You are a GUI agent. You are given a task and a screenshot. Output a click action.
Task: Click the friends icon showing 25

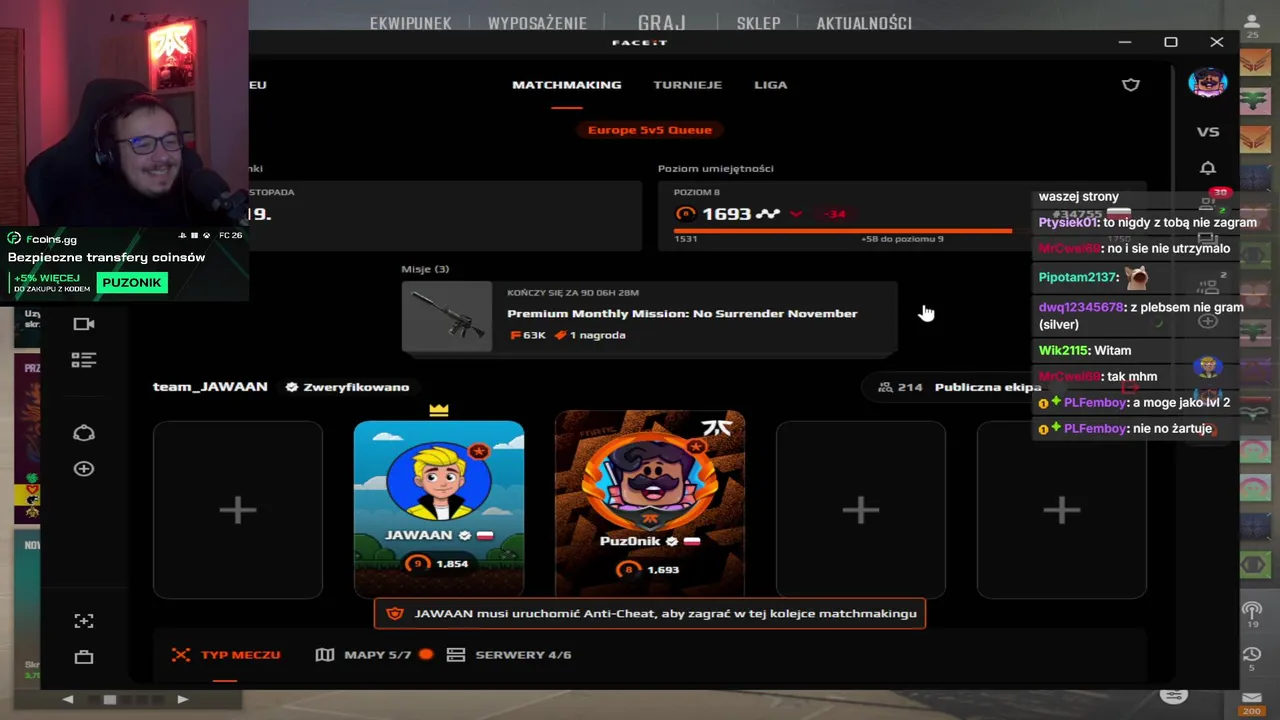click(x=1252, y=25)
